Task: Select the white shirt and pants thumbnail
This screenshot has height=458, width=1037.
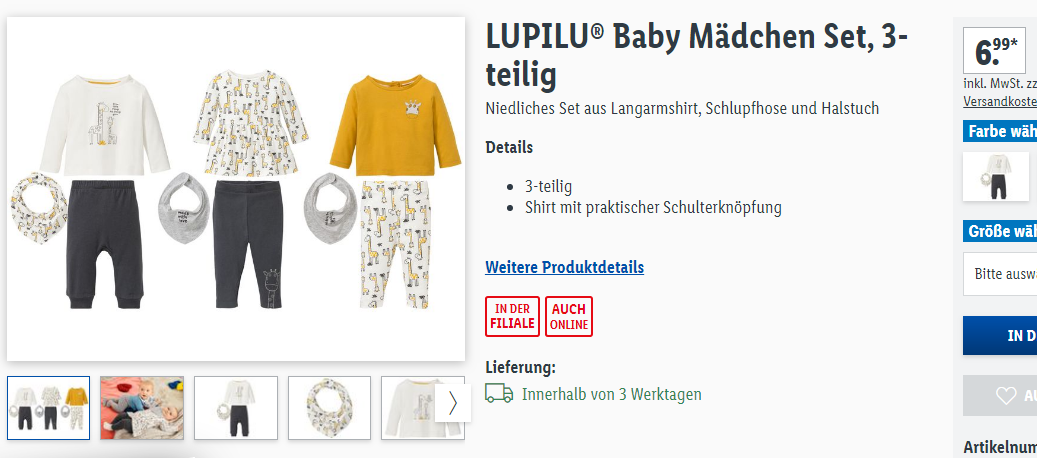Action: 236,408
